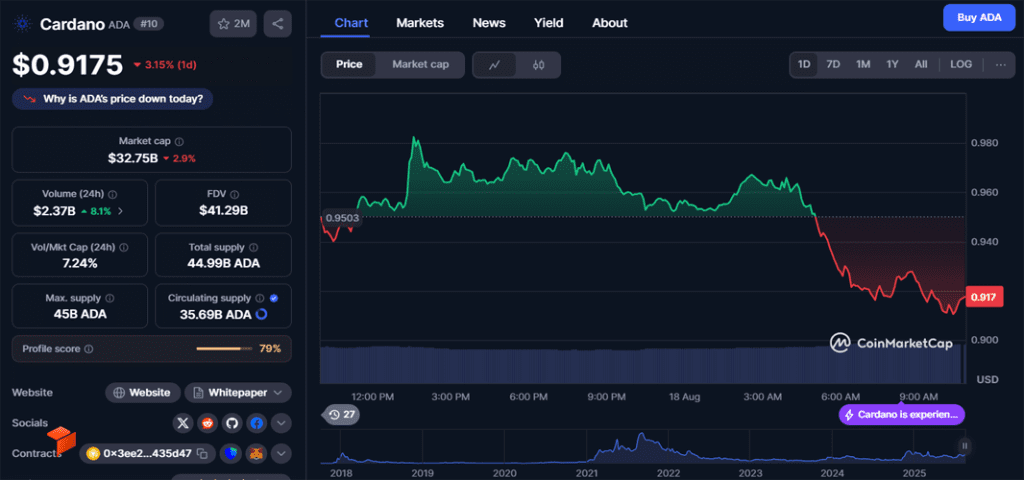Click the FDV info icon

(x=234, y=195)
